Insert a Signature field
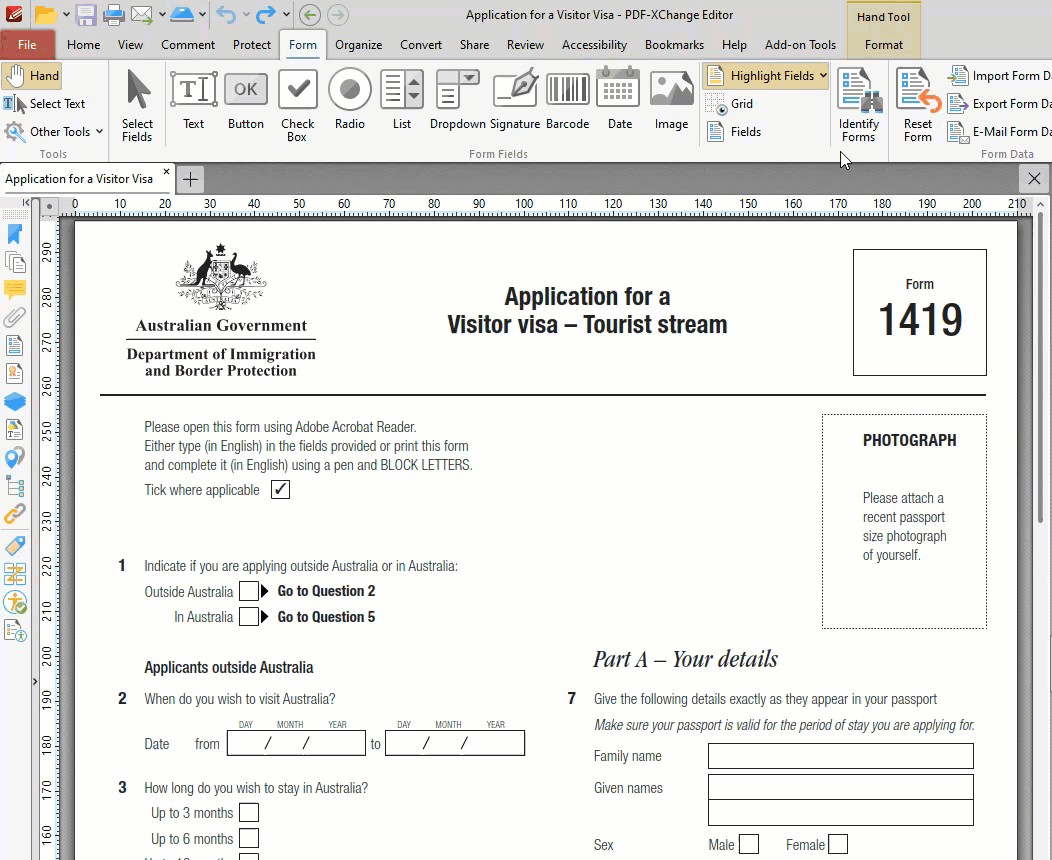The width and height of the screenshot is (1052, 860). (515, 101)
